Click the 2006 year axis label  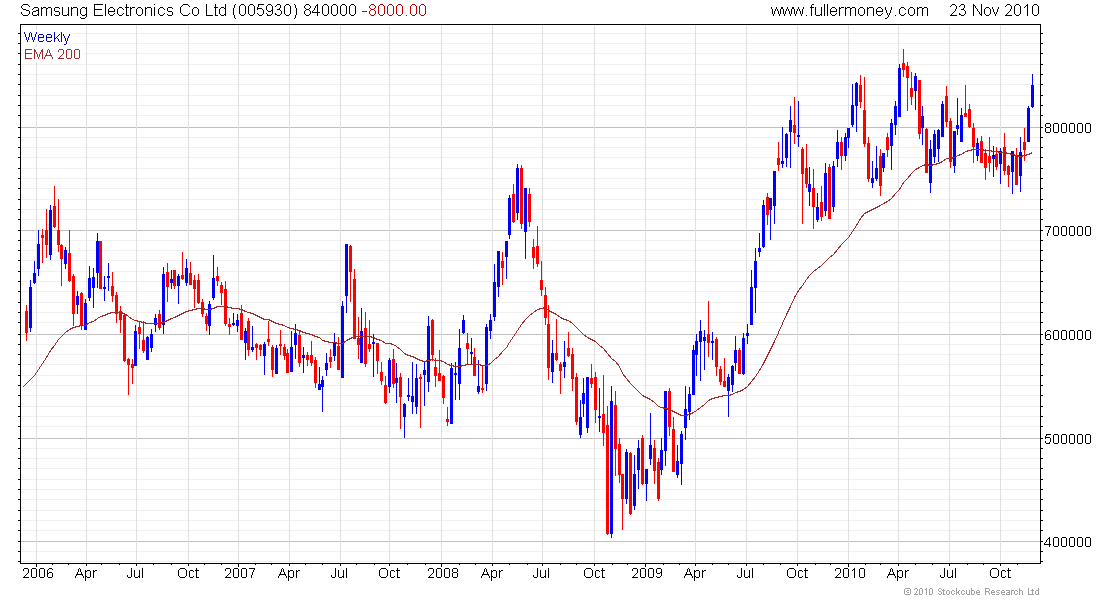(38, 573)
